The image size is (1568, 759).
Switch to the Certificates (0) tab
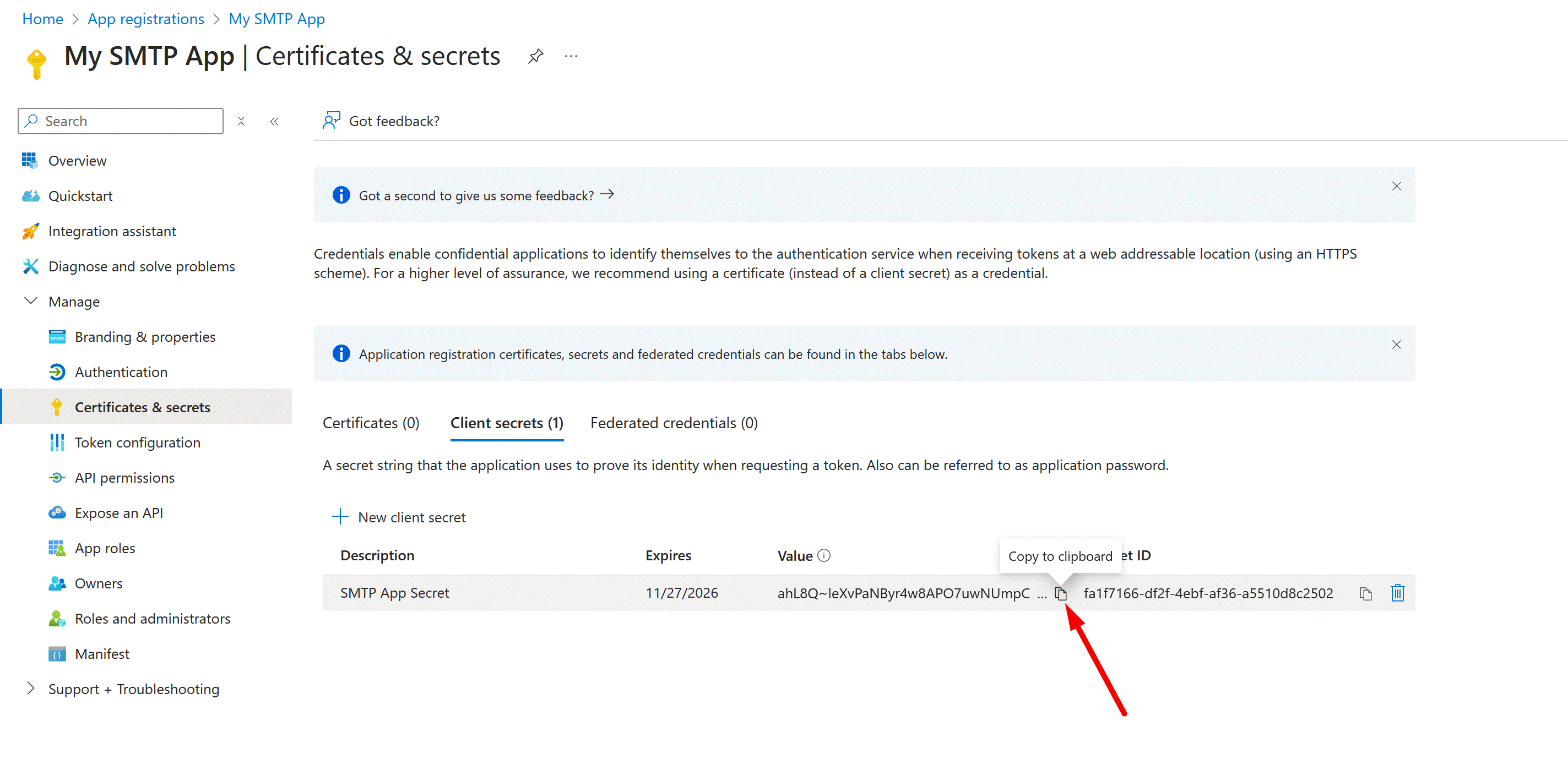(371, 423)
